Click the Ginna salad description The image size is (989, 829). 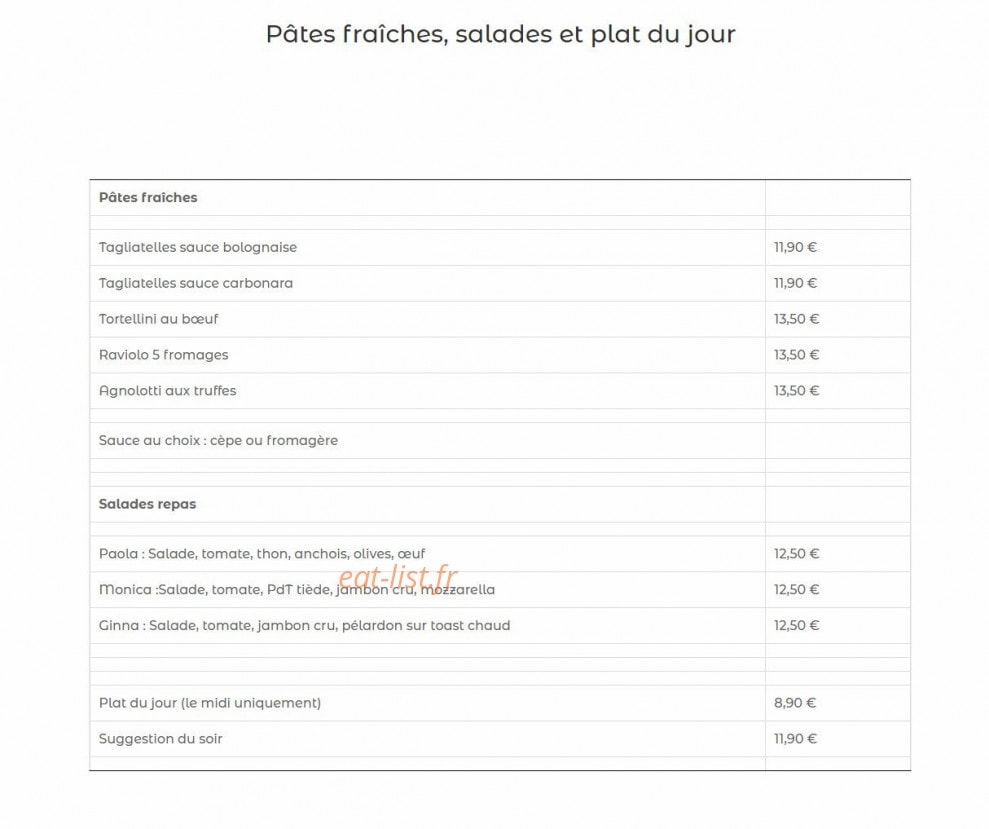(x=304, y=626)
